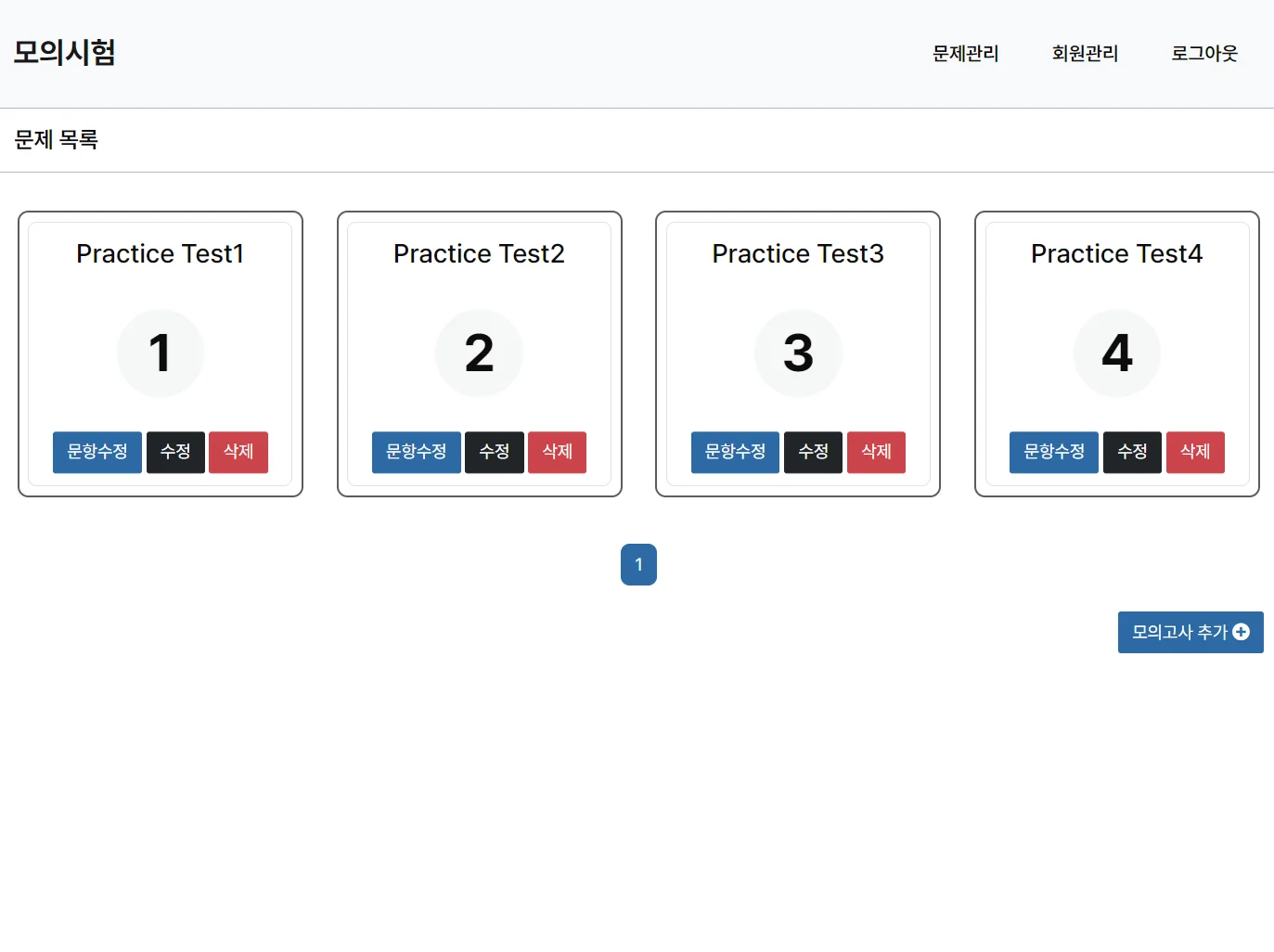Click 수정 on Practice Test1

click(175, 452)
